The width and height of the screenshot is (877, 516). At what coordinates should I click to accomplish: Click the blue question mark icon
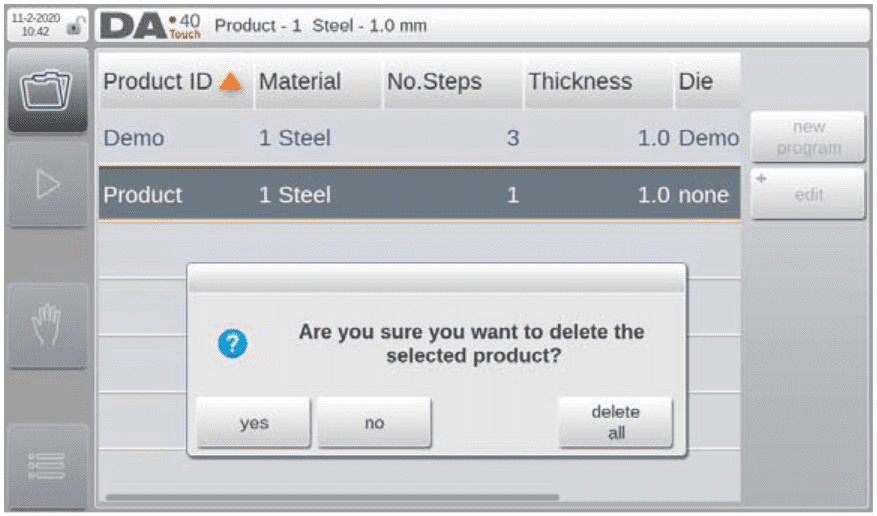(x=233, y=343)
